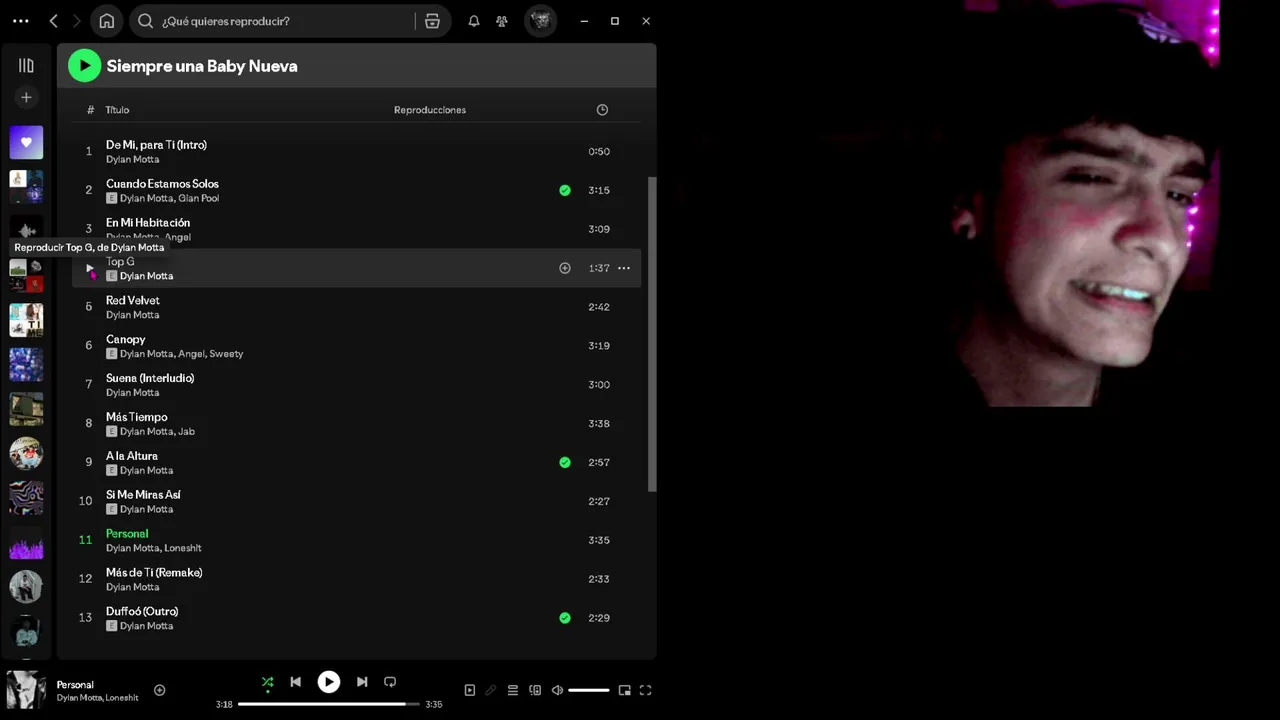
Task: Go back with the left arrow
Action: [54, 21]
